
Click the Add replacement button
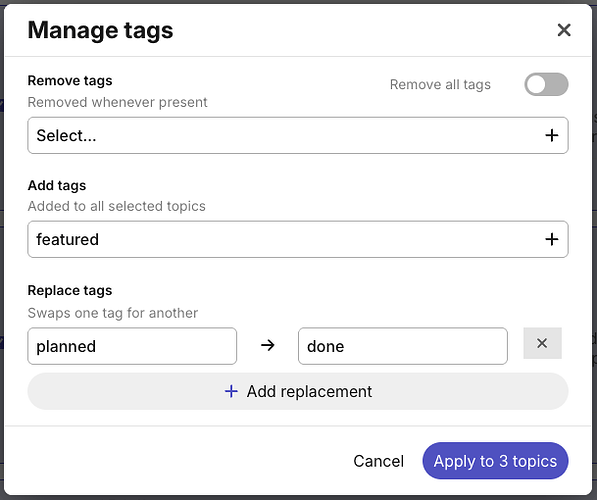click(298, 391)
